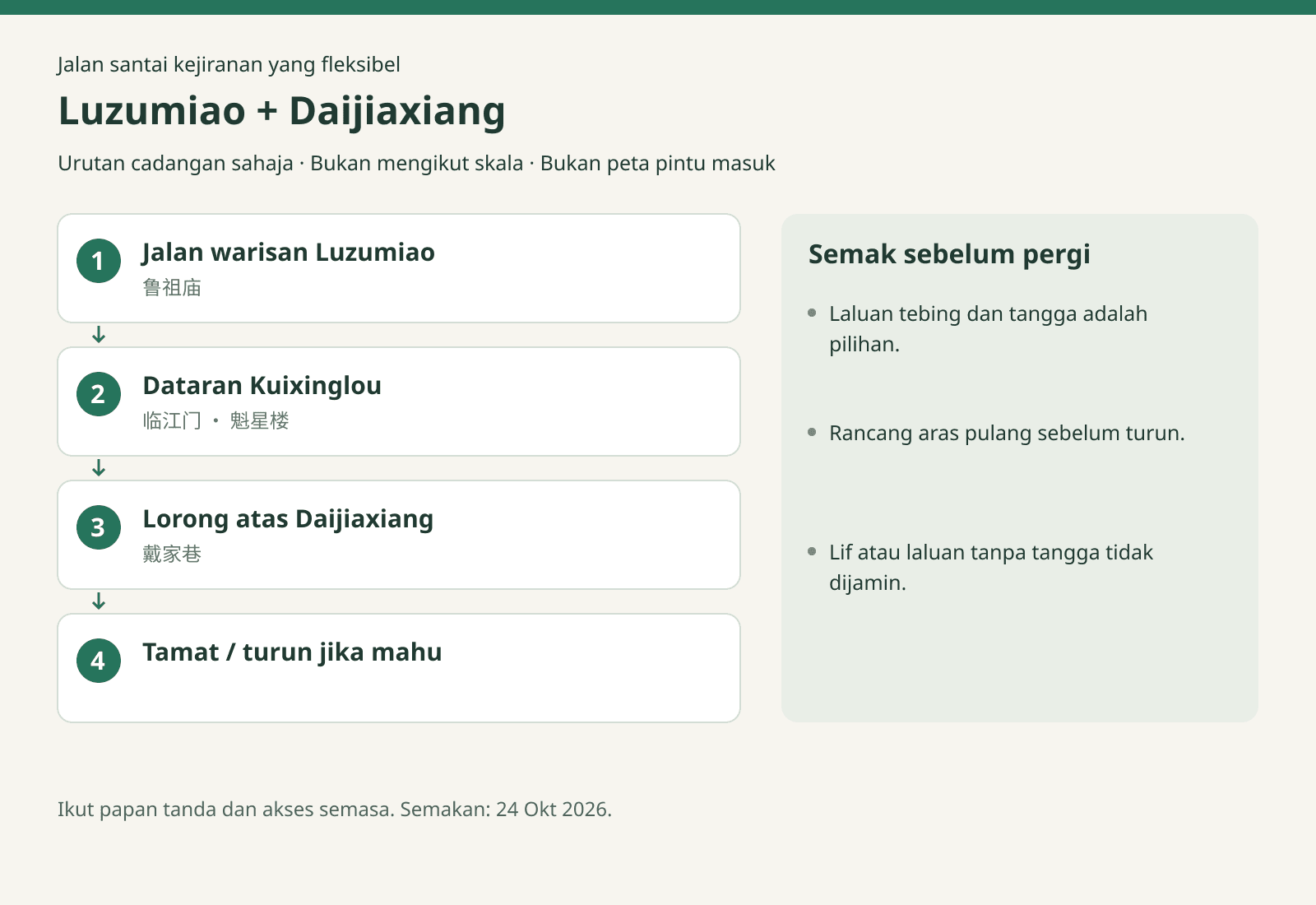The width and height of the screenshot is (1316, 905).
Task: Click the Urutan cadangan sahaja disclaimer line
Action: coord(416,164)
